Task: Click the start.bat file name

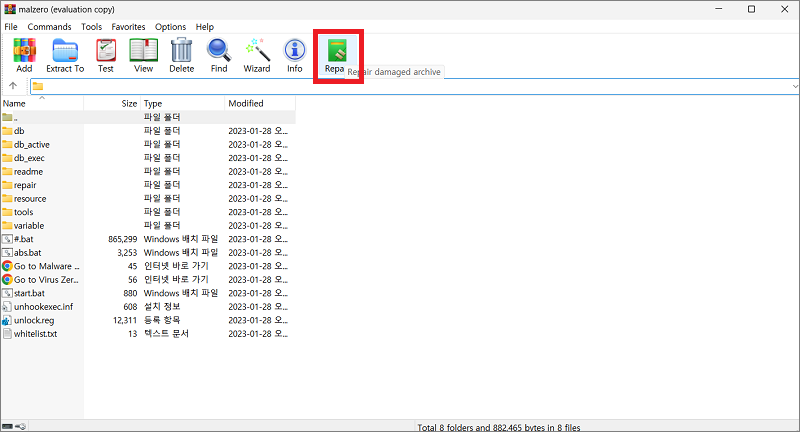Action: [x=29, y=293]
